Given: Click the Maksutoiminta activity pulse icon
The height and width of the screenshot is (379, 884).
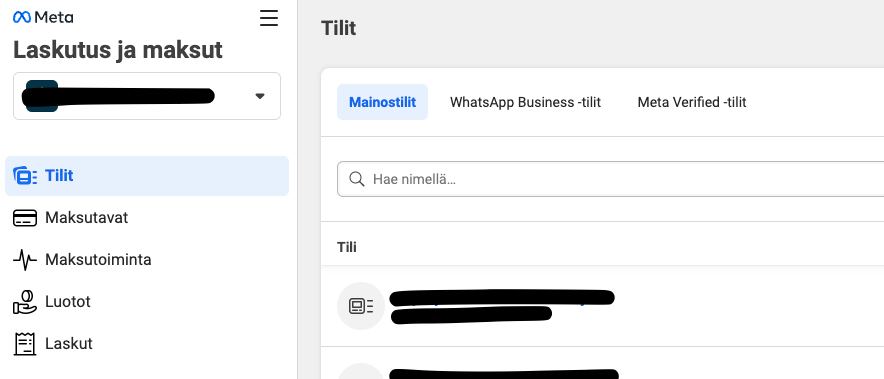Looking at the screenshot, I should [24, 260].
